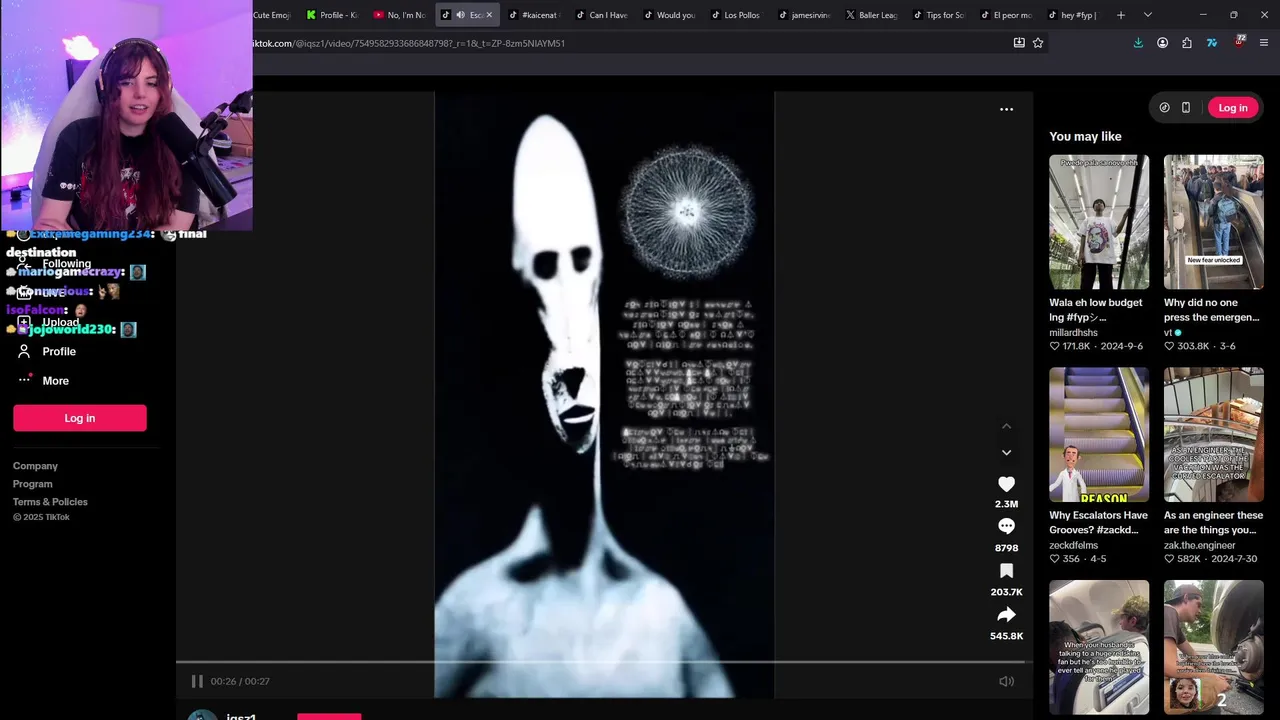
Task: Visit the zak.the.engineer author link
Action: pyautogui.click(x=1199, y=546)
